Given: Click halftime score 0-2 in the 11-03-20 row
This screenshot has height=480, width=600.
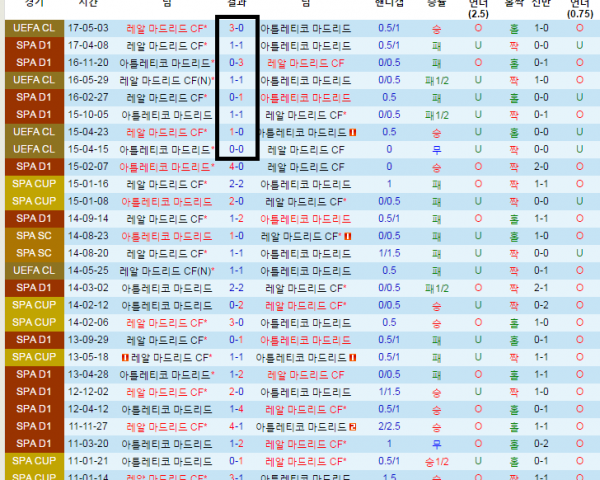Looking at the screenshot, I should (541, 444).
